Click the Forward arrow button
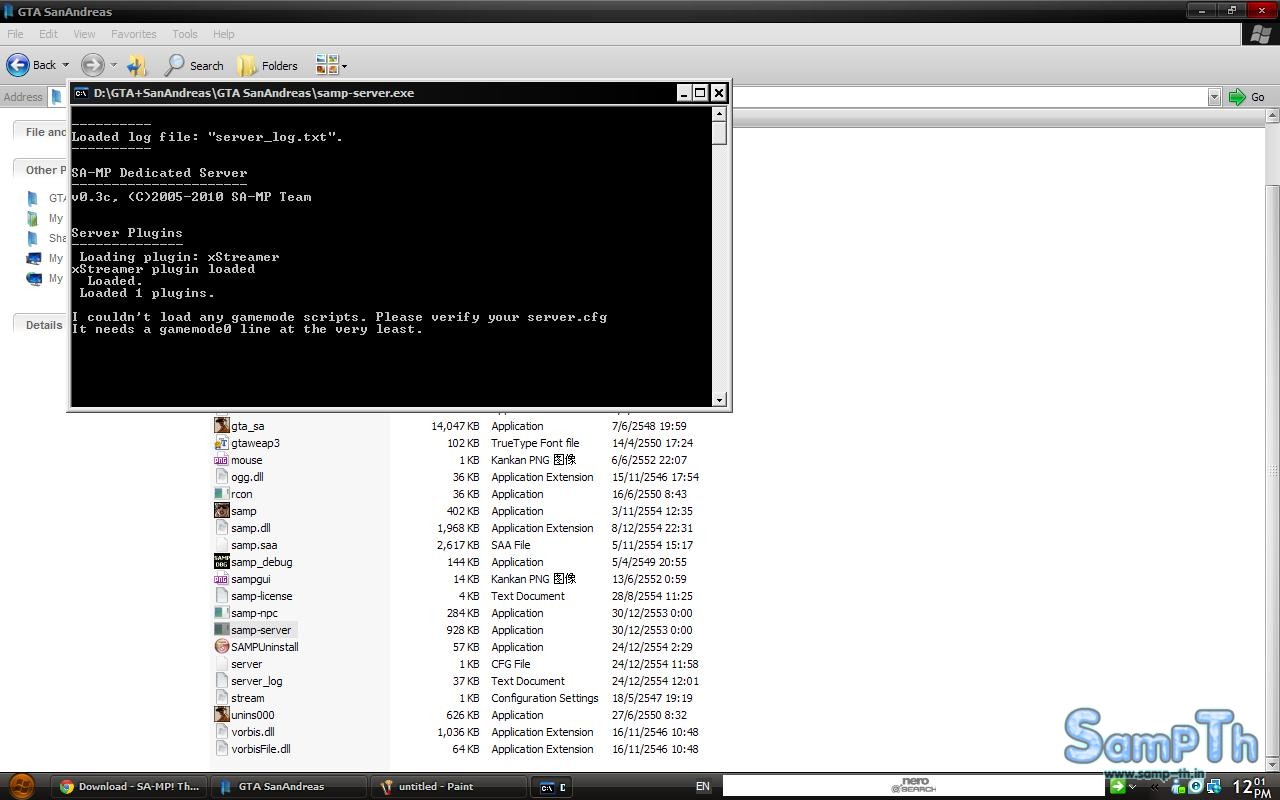The image size is (1280, 800). 92,65
